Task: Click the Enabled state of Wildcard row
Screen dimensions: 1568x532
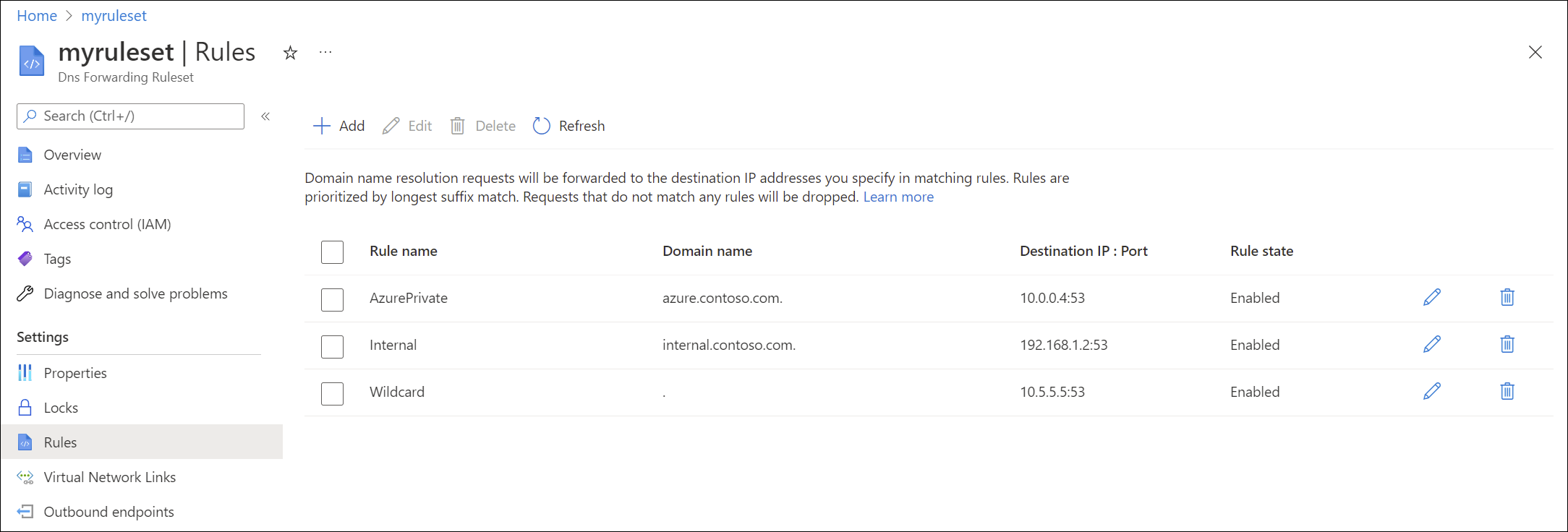Action: click(x=1255, y=392)
